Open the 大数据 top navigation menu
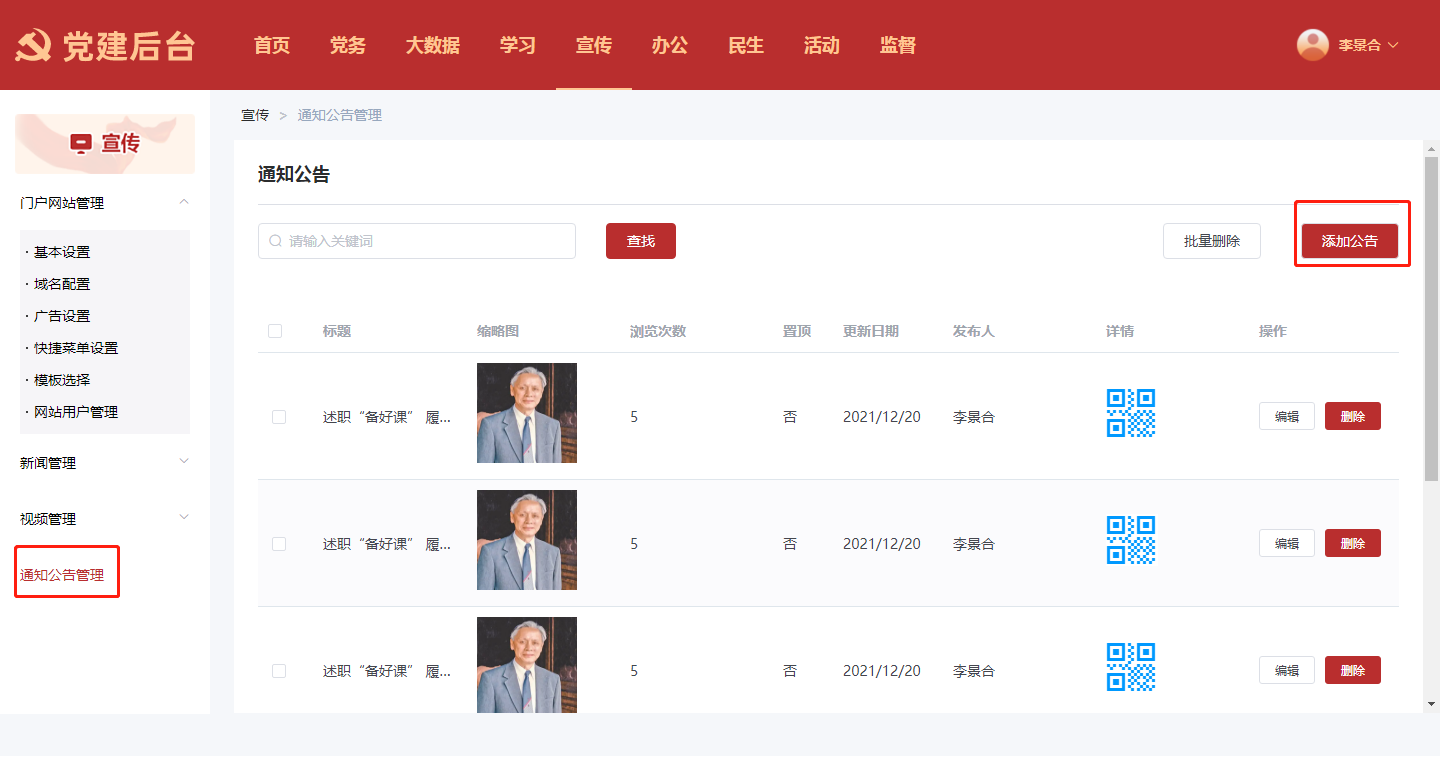Image resolution: width=1440 pixels, height=757 pixels. 432,45
